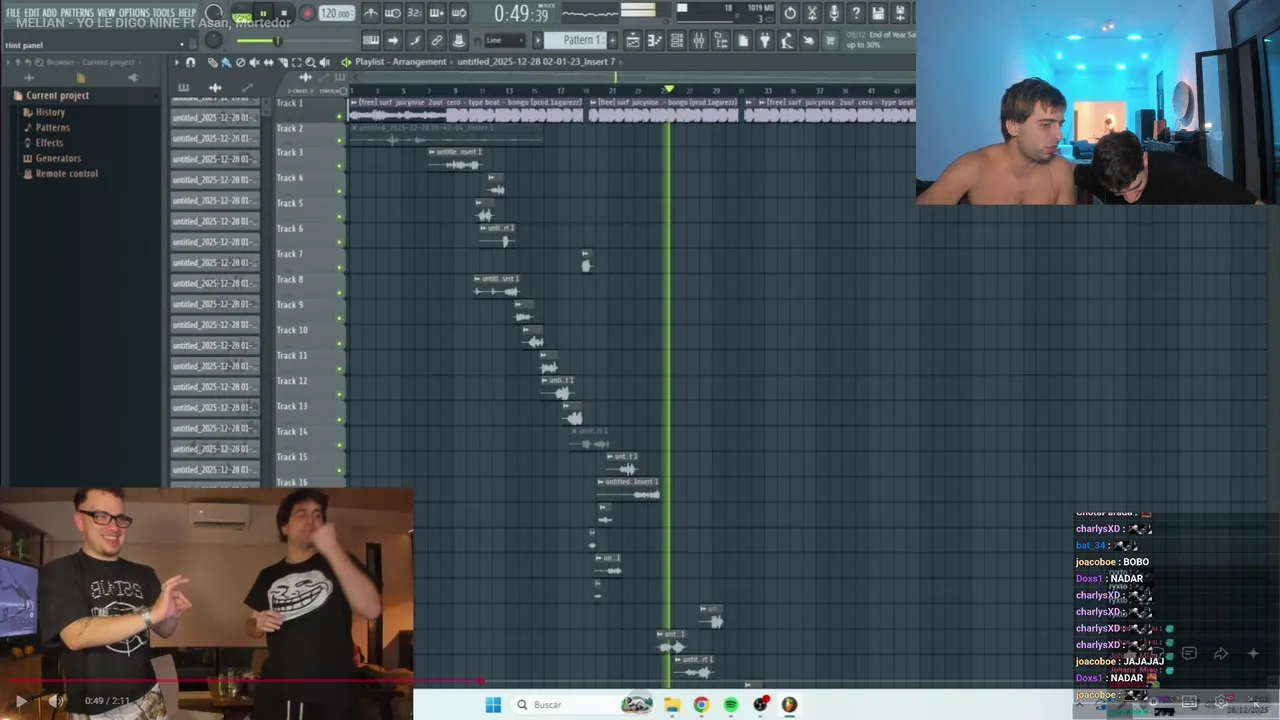1280x720 pixels.
Task: Open the plugin picker plug icon
Action: pyautogui.click(x=765, y=40)
